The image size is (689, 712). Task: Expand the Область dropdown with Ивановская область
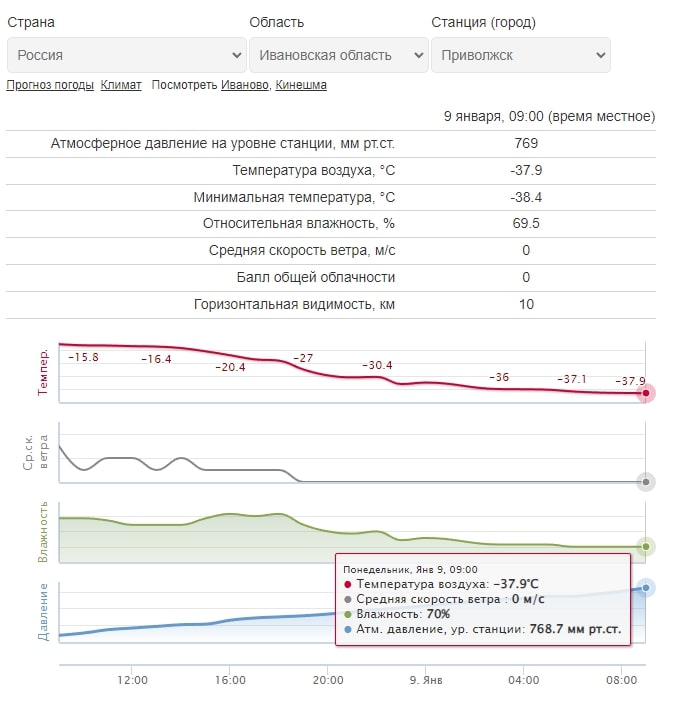click(x=339, y=55)
